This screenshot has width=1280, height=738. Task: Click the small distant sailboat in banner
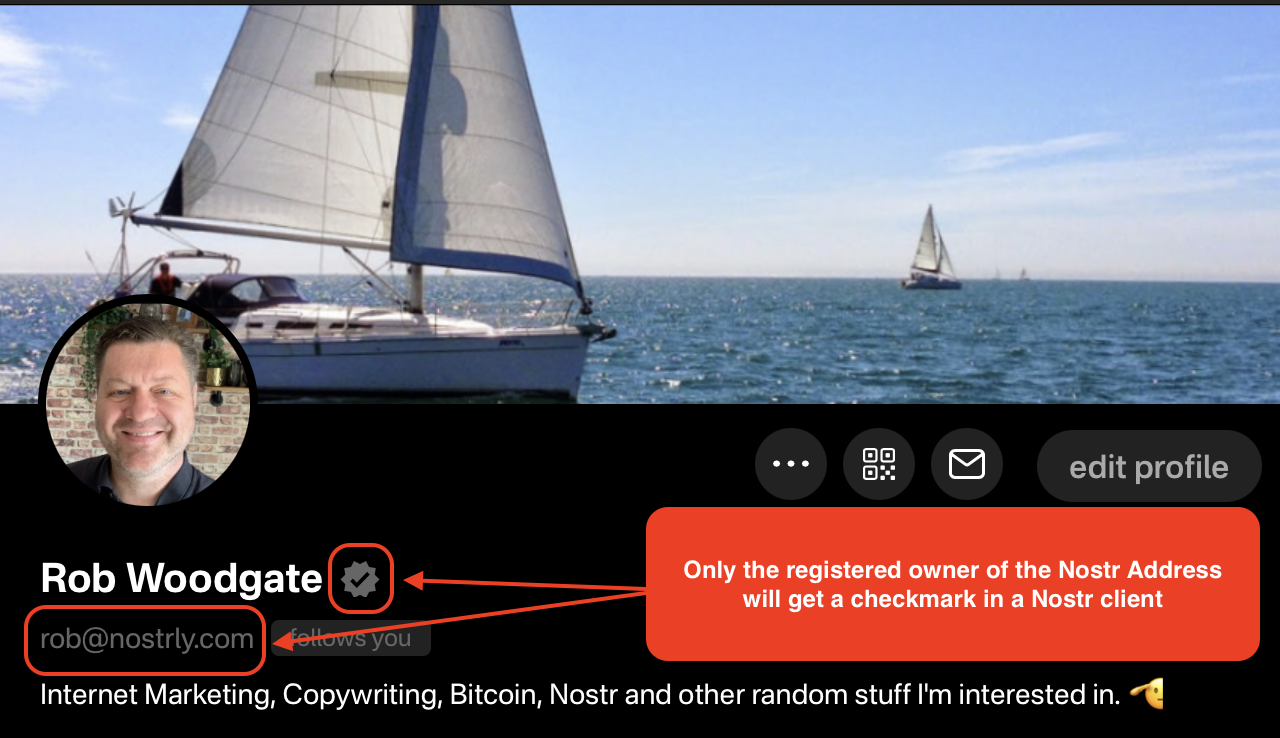pos(931,248)
